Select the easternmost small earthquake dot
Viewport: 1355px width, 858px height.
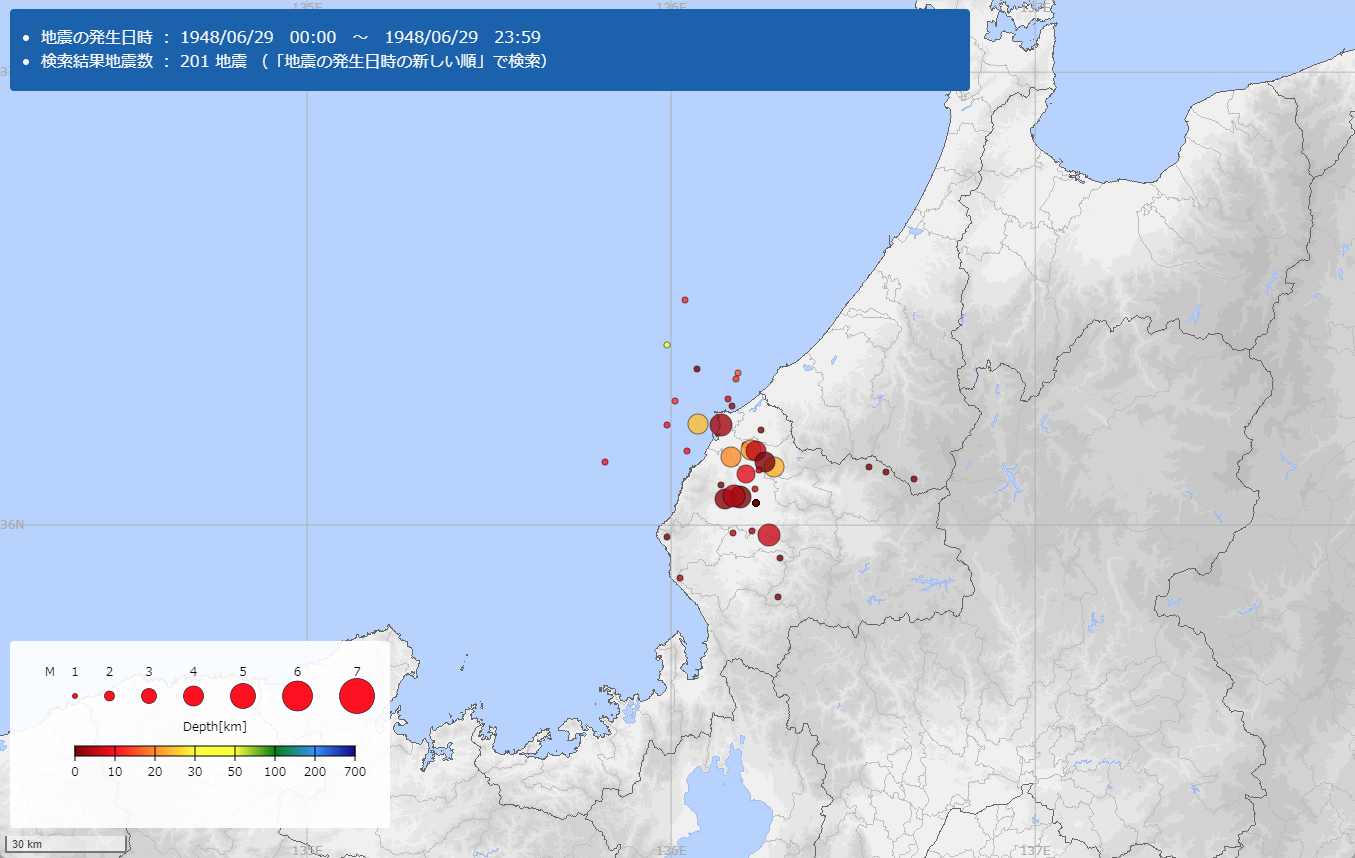coord(914,479)
